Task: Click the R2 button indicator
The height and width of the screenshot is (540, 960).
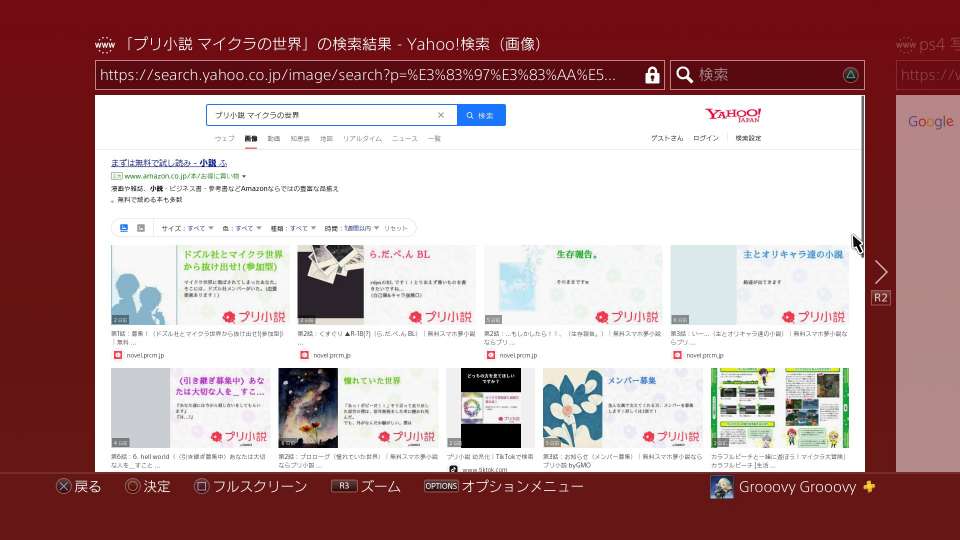Action: tap(880, 298)
